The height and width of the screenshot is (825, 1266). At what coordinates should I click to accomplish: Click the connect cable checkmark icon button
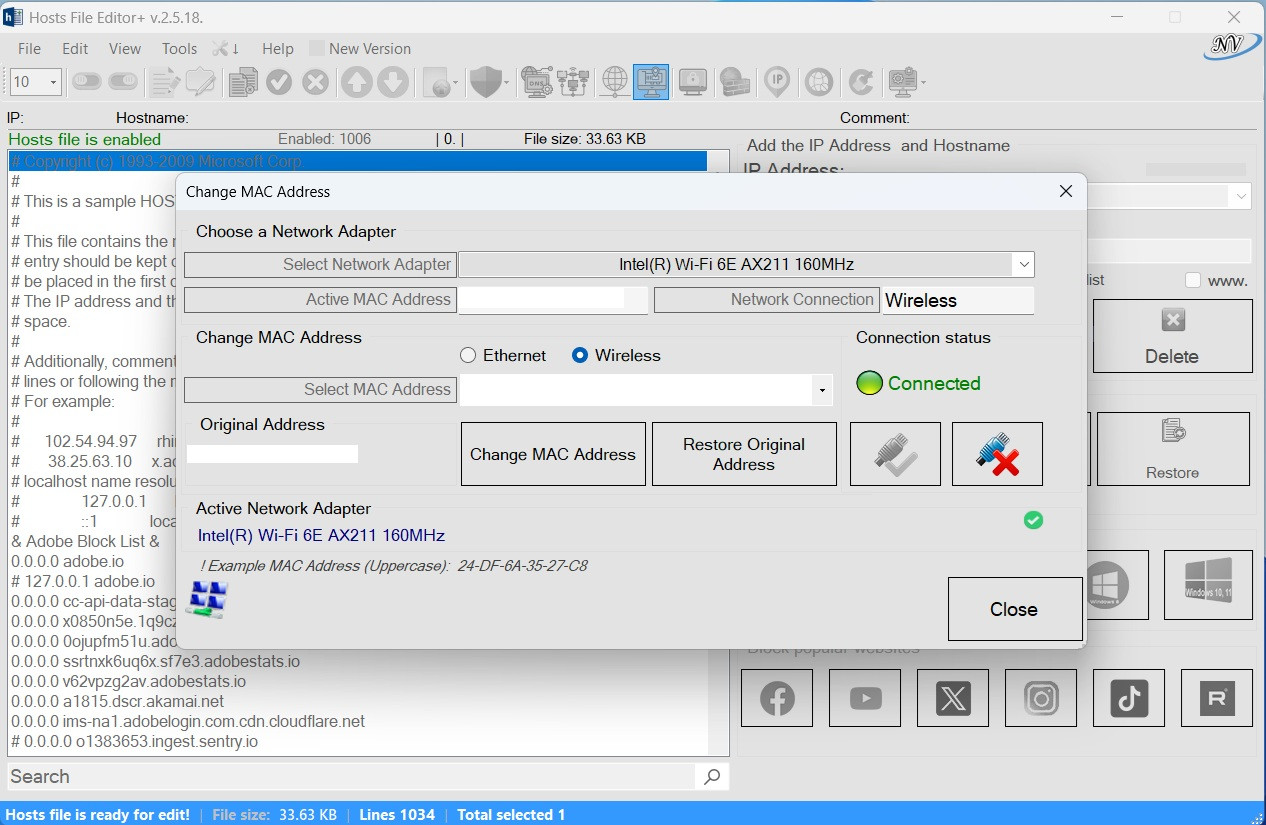point(895,454)
